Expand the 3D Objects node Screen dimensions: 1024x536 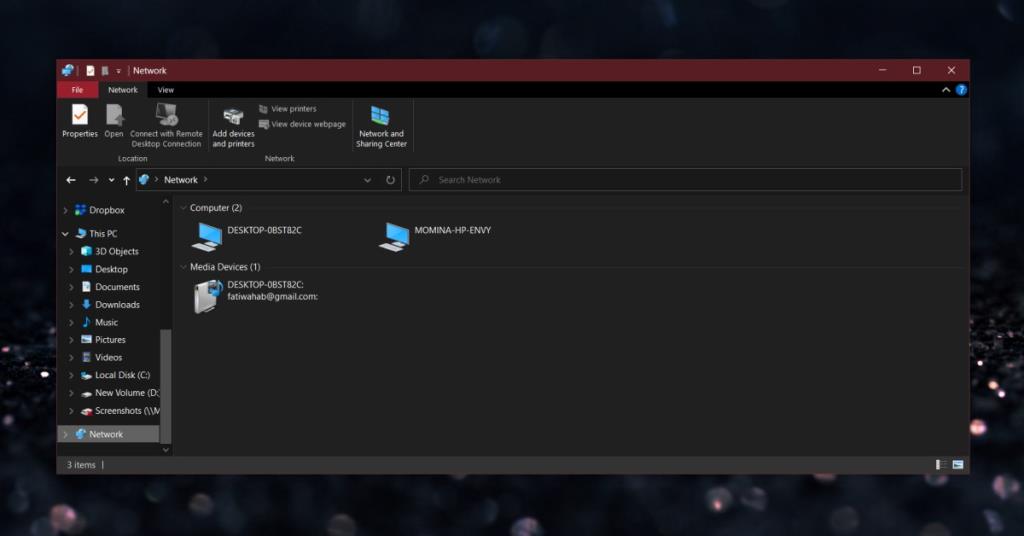(71, 251)
